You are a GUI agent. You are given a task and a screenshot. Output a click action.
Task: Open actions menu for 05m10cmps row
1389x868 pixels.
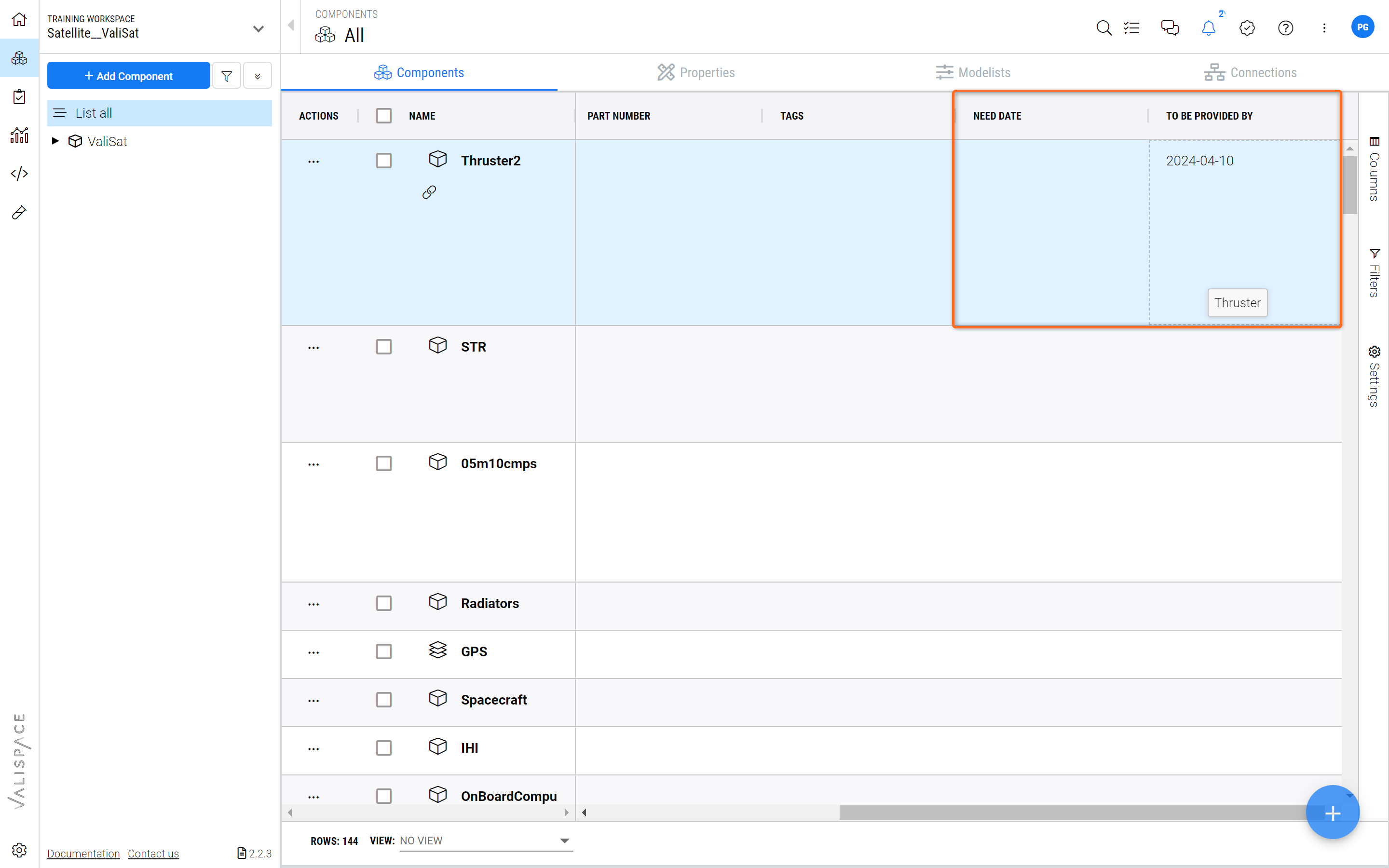coord(313,464)
